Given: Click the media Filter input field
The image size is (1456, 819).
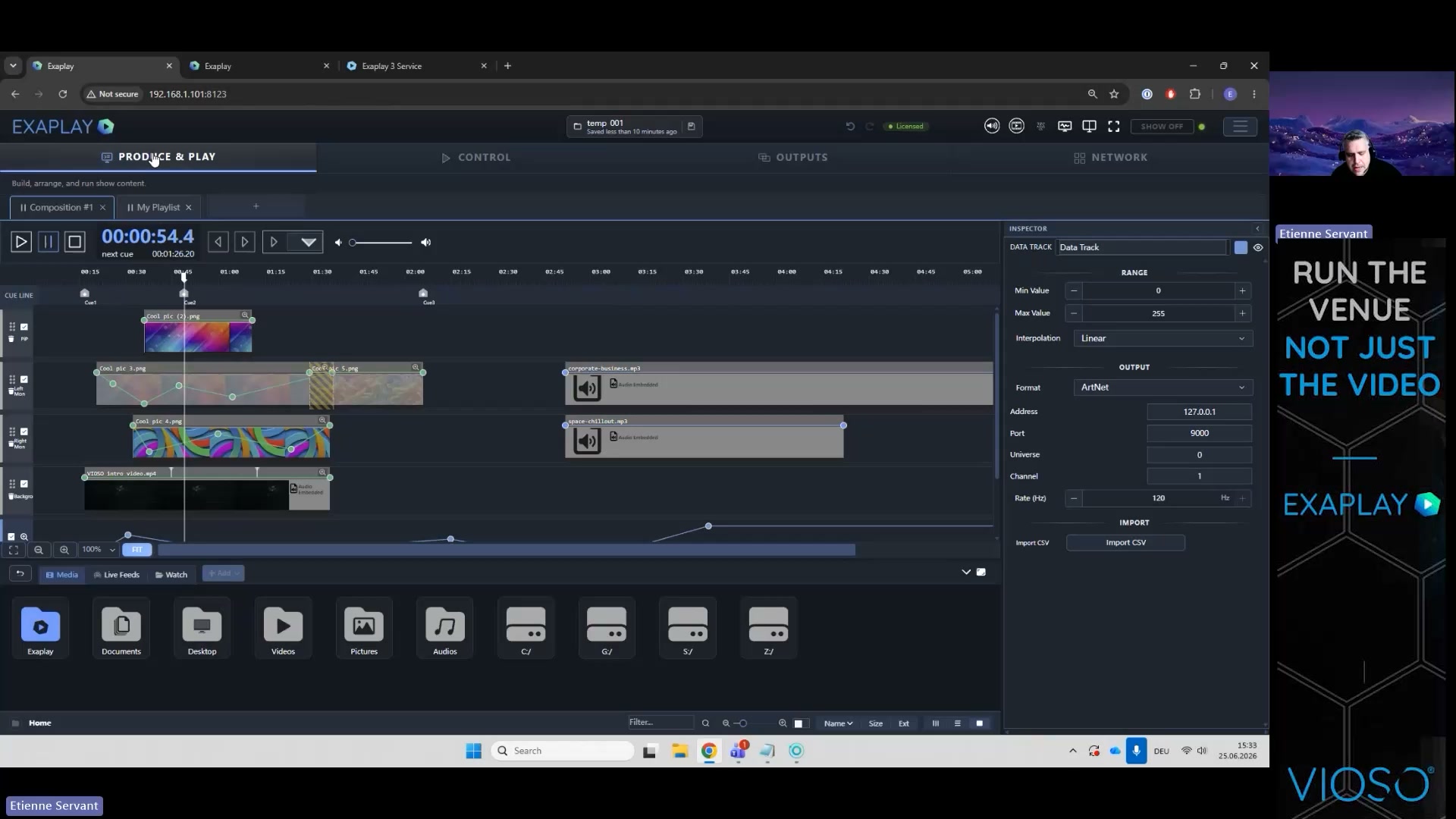Looking at the screenshot, I should [x=660, y=723].
